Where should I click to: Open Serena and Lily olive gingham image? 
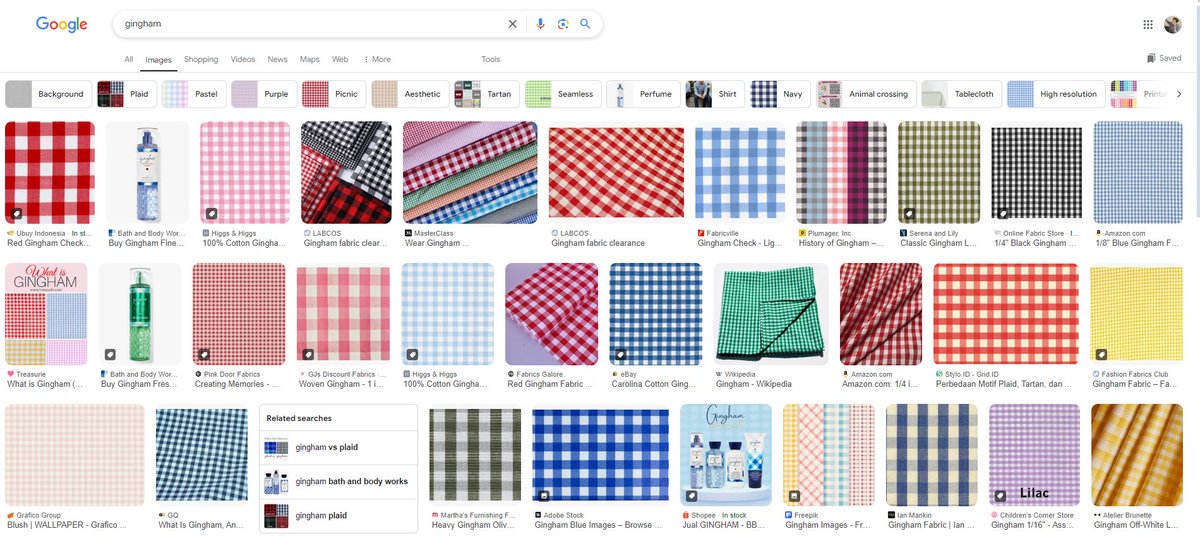click(x=939, y=172)
